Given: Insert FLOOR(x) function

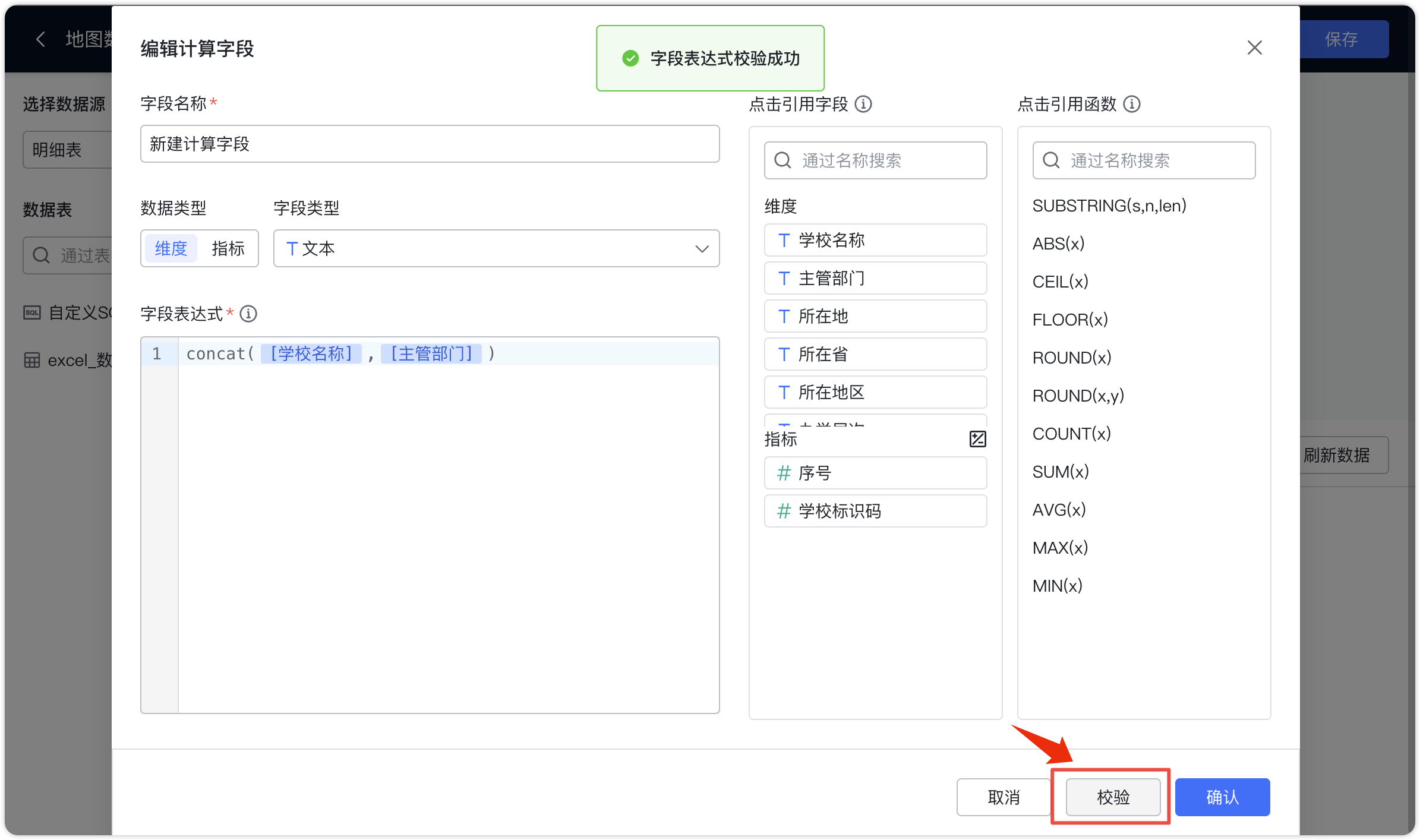Looking at the screenshot, I should click(x=1070, y=320).
